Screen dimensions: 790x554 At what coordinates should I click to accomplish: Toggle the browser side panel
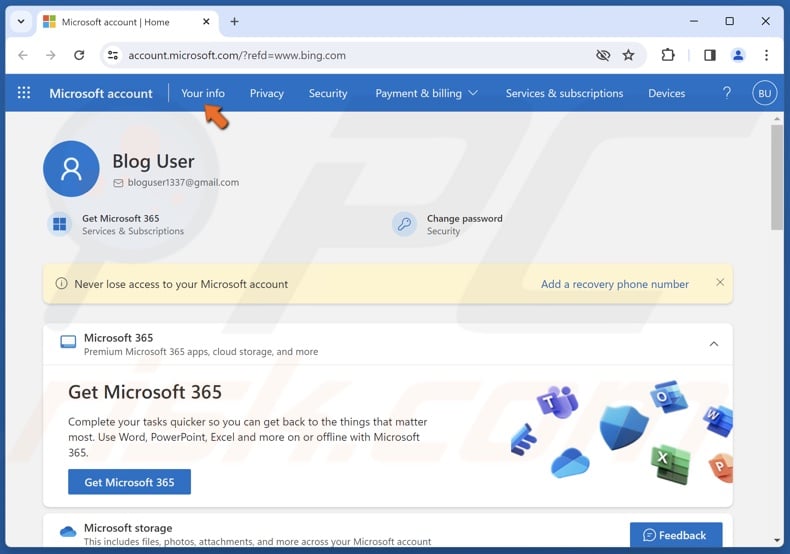pos(710,55)
